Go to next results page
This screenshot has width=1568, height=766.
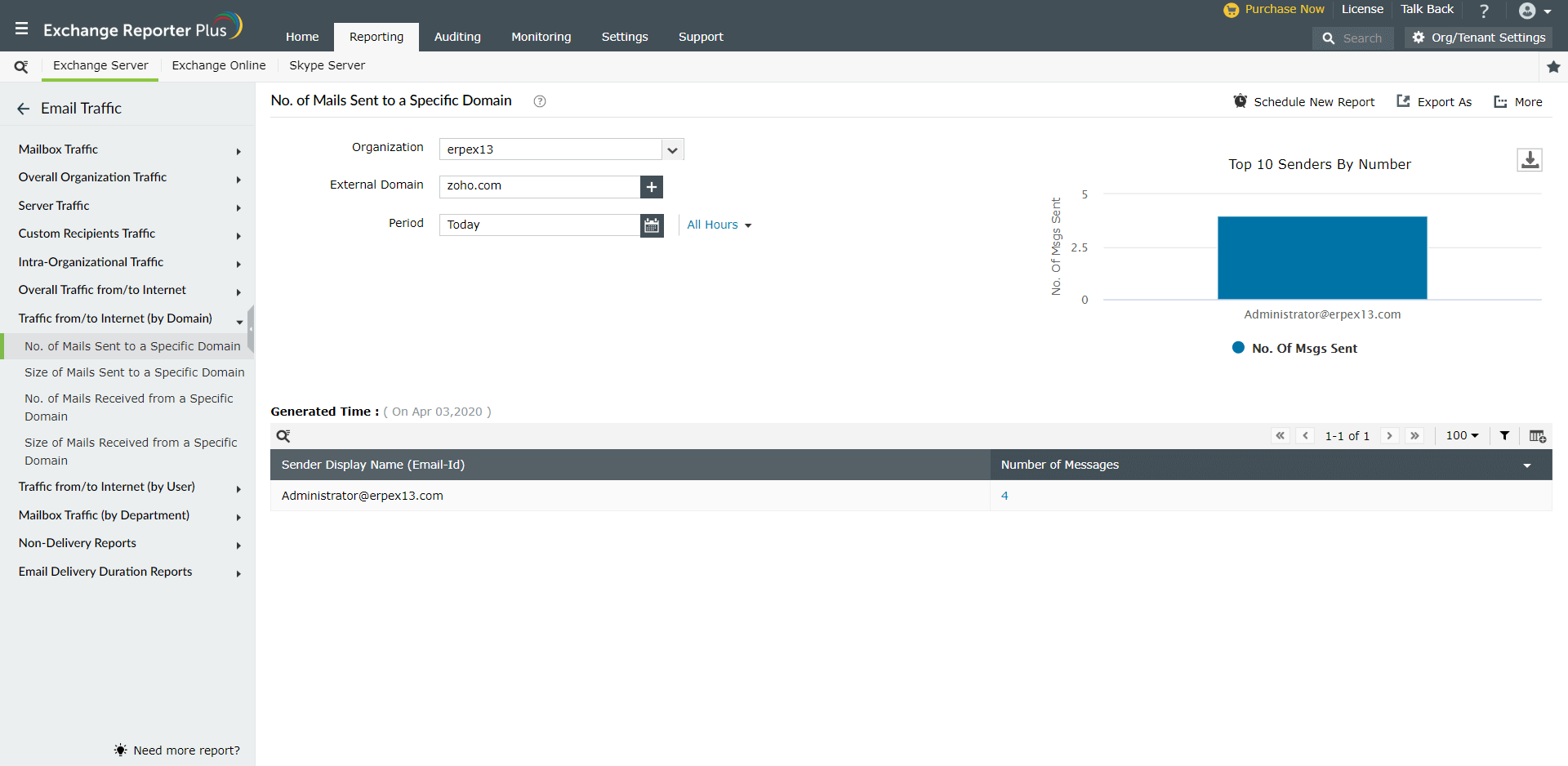[1389, 436]
